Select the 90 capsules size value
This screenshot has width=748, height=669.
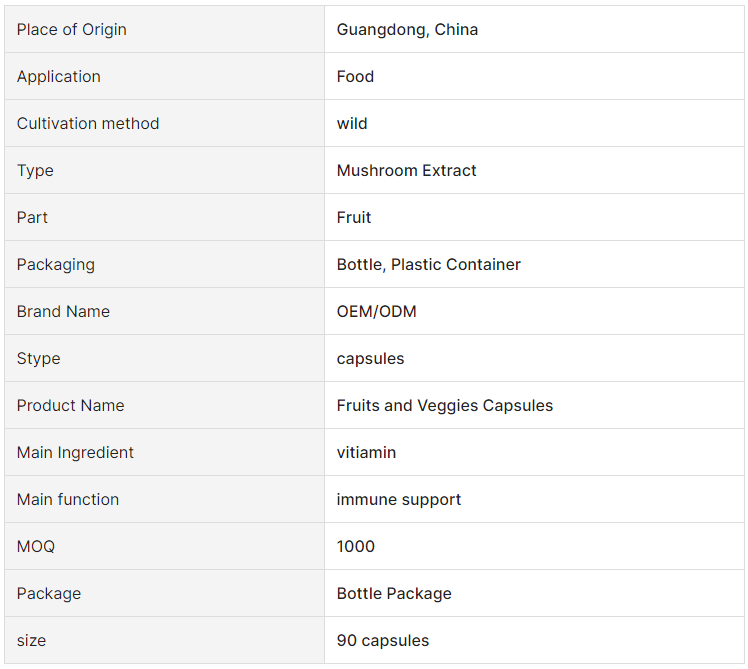[383, 640]
